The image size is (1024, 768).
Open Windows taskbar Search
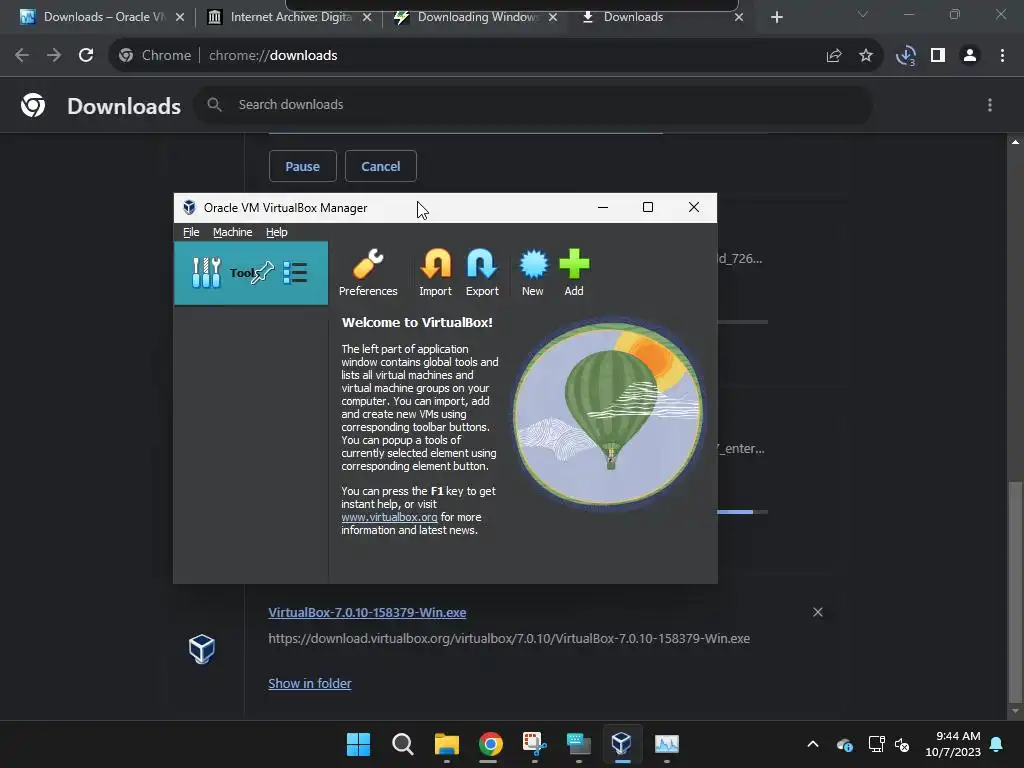pos(402,744)
